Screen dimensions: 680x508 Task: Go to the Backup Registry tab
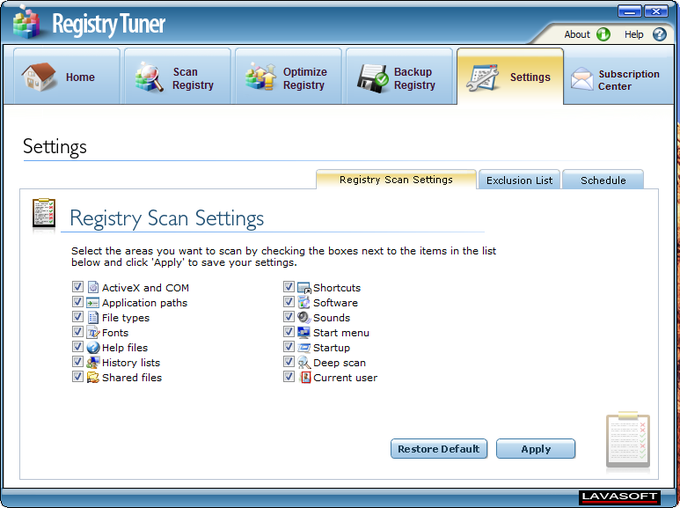(x=399, y=76)
